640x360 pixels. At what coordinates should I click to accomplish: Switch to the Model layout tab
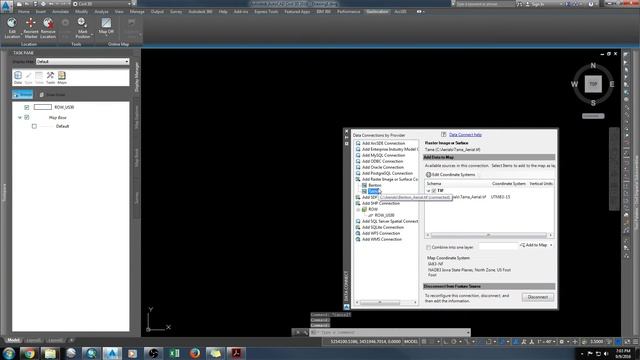tap(13, 340)
